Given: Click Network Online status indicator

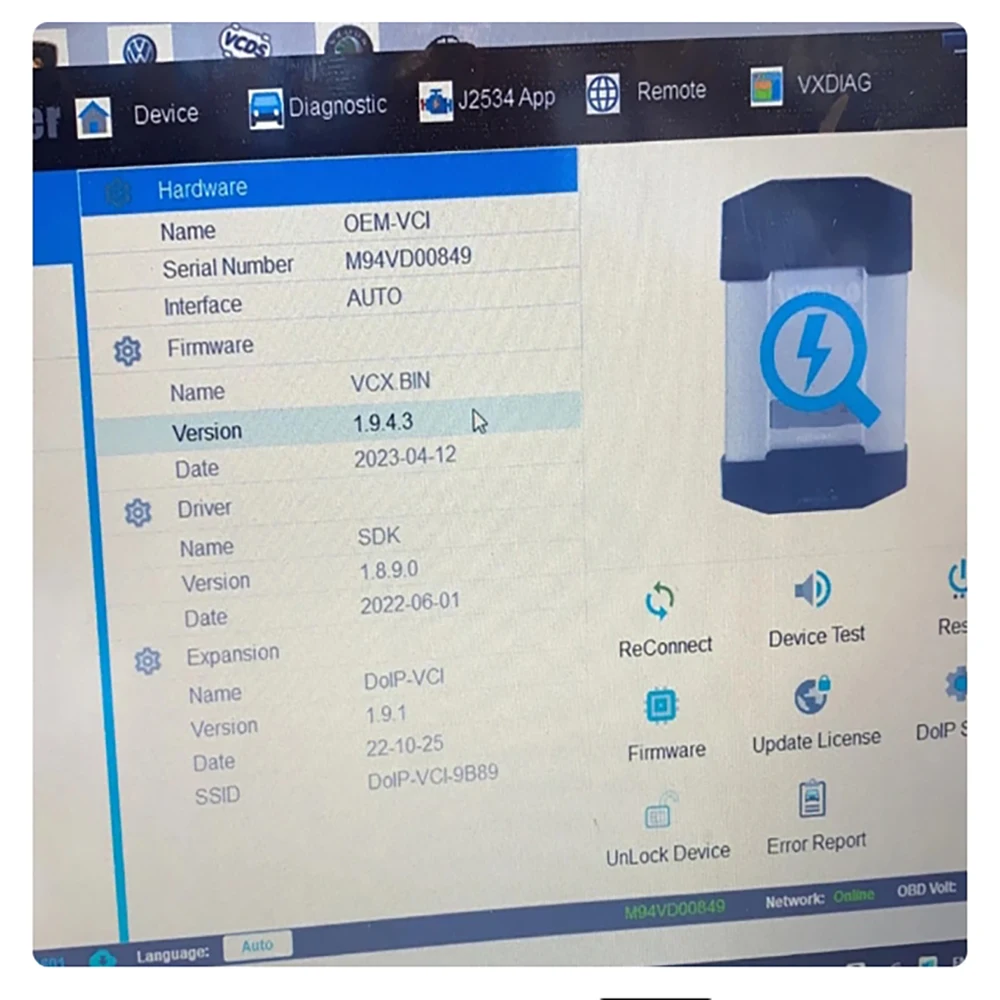Looking at the screenshot, I should (x=820, y=898).
